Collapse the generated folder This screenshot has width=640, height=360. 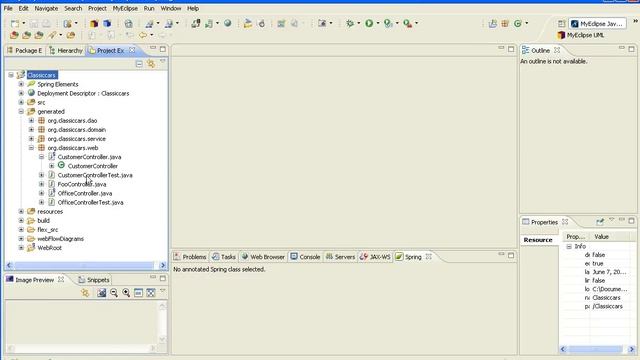[21, 111]
